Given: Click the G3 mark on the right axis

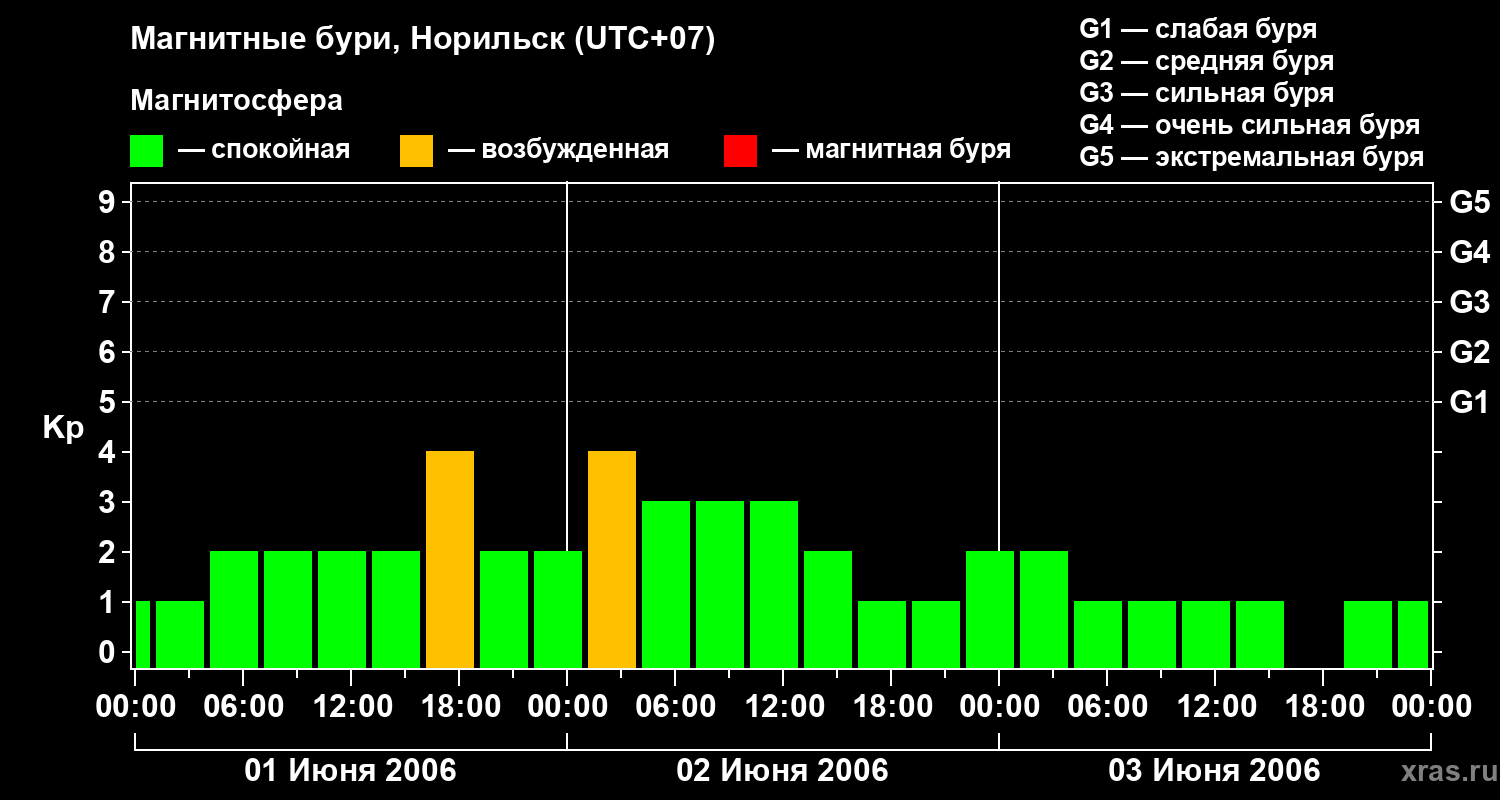Looking at the screenshot, I should (1469, 302).
